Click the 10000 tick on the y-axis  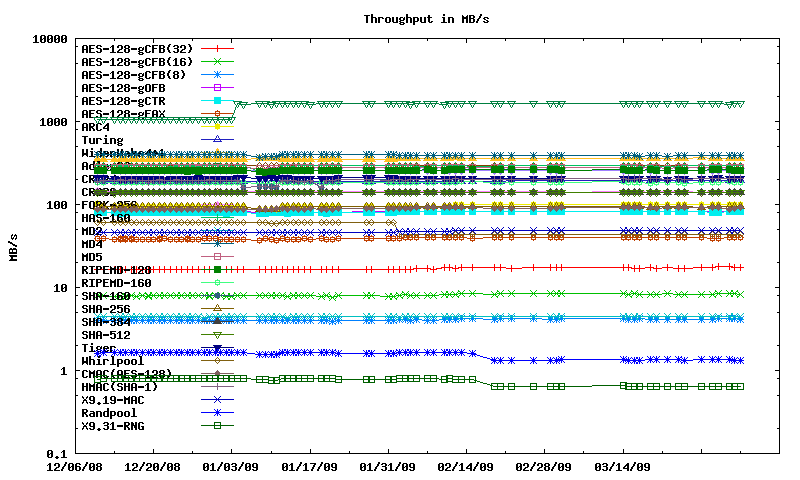point(48,39)
